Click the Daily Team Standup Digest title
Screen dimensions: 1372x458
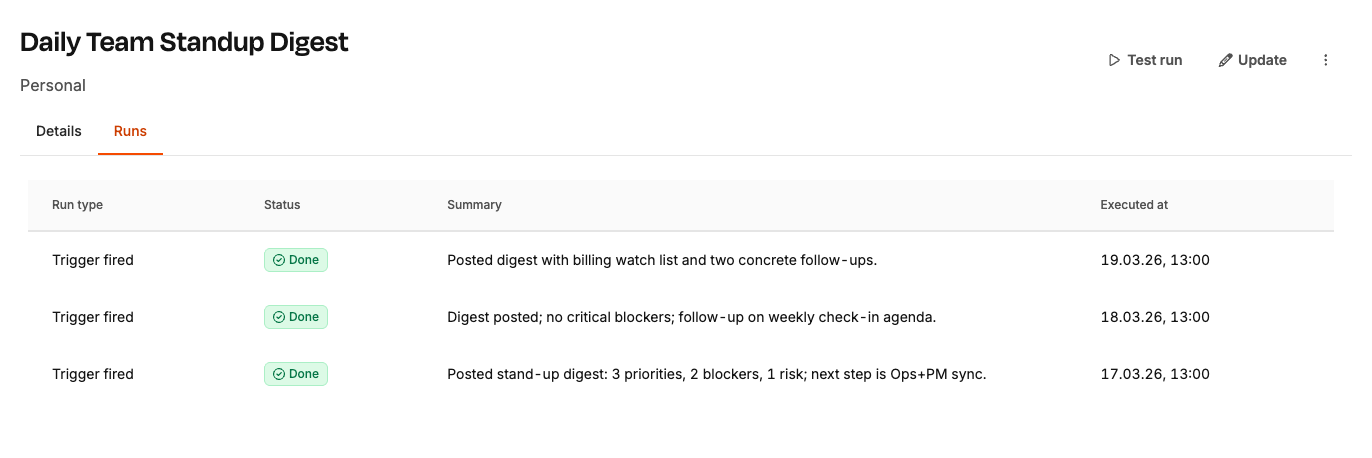[x=184, y=42]
